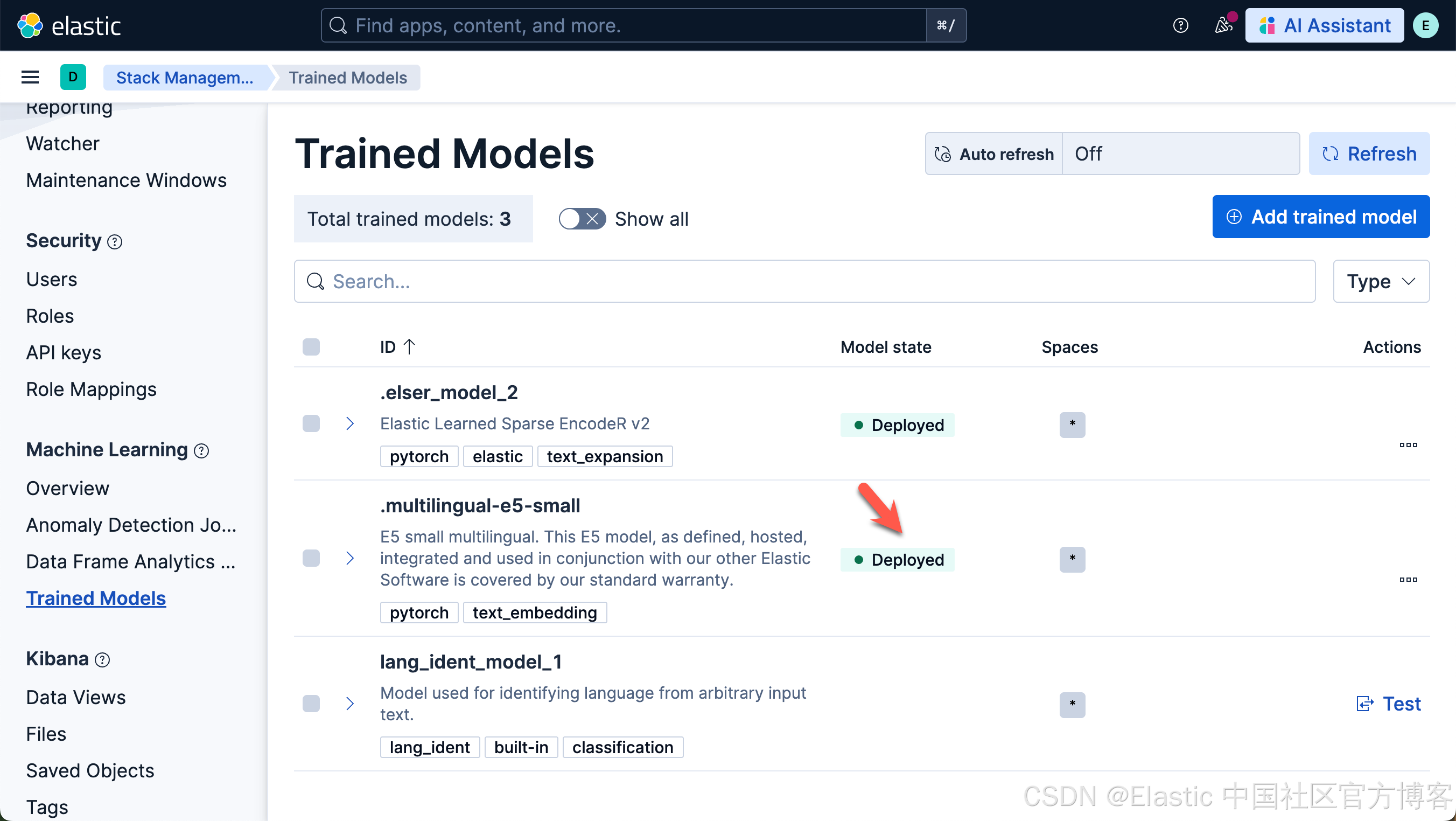Expand the .multilingual-e5-small row details
Viewport: 1456px width, 821px height.
(x=350, y=558)
